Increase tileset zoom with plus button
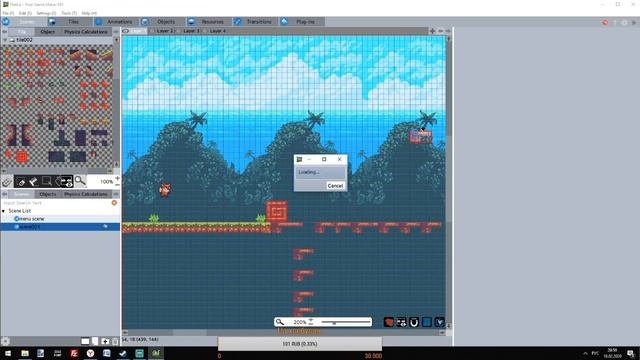This screenshot has width=640, height=360. click(118, 178)
